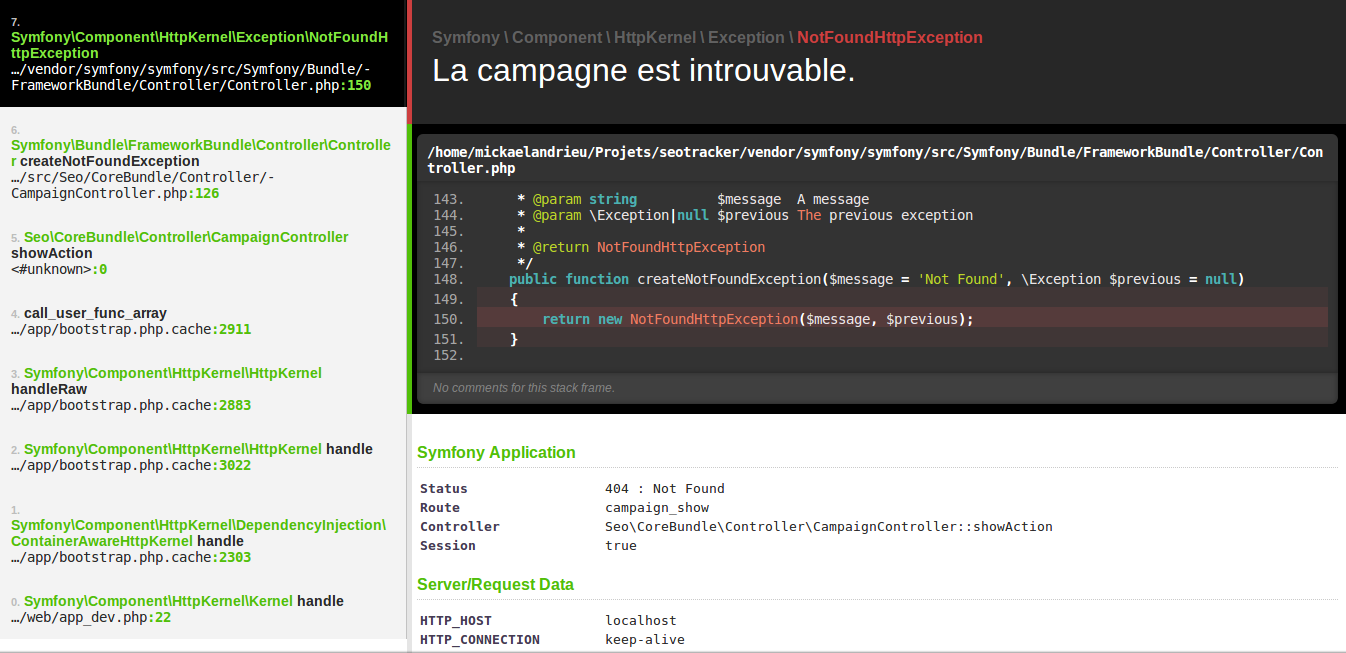Click the 'Symfony Application' section heading
Viewport: 1346px width, 653px height.
point(496,452)
